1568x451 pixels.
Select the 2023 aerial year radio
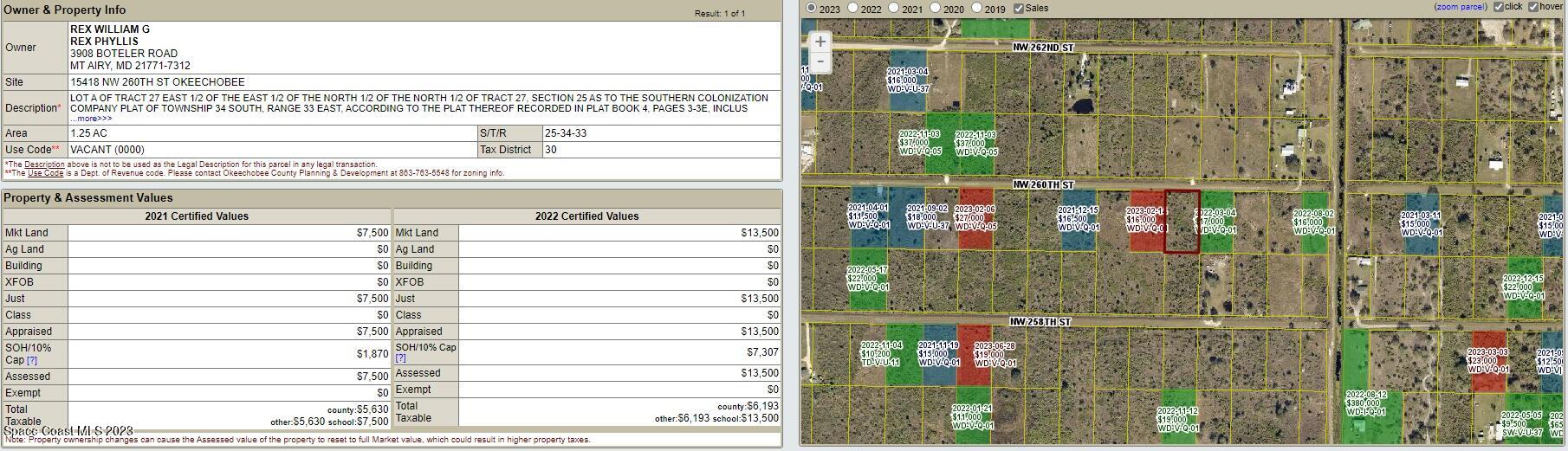(x=811, y=8)
